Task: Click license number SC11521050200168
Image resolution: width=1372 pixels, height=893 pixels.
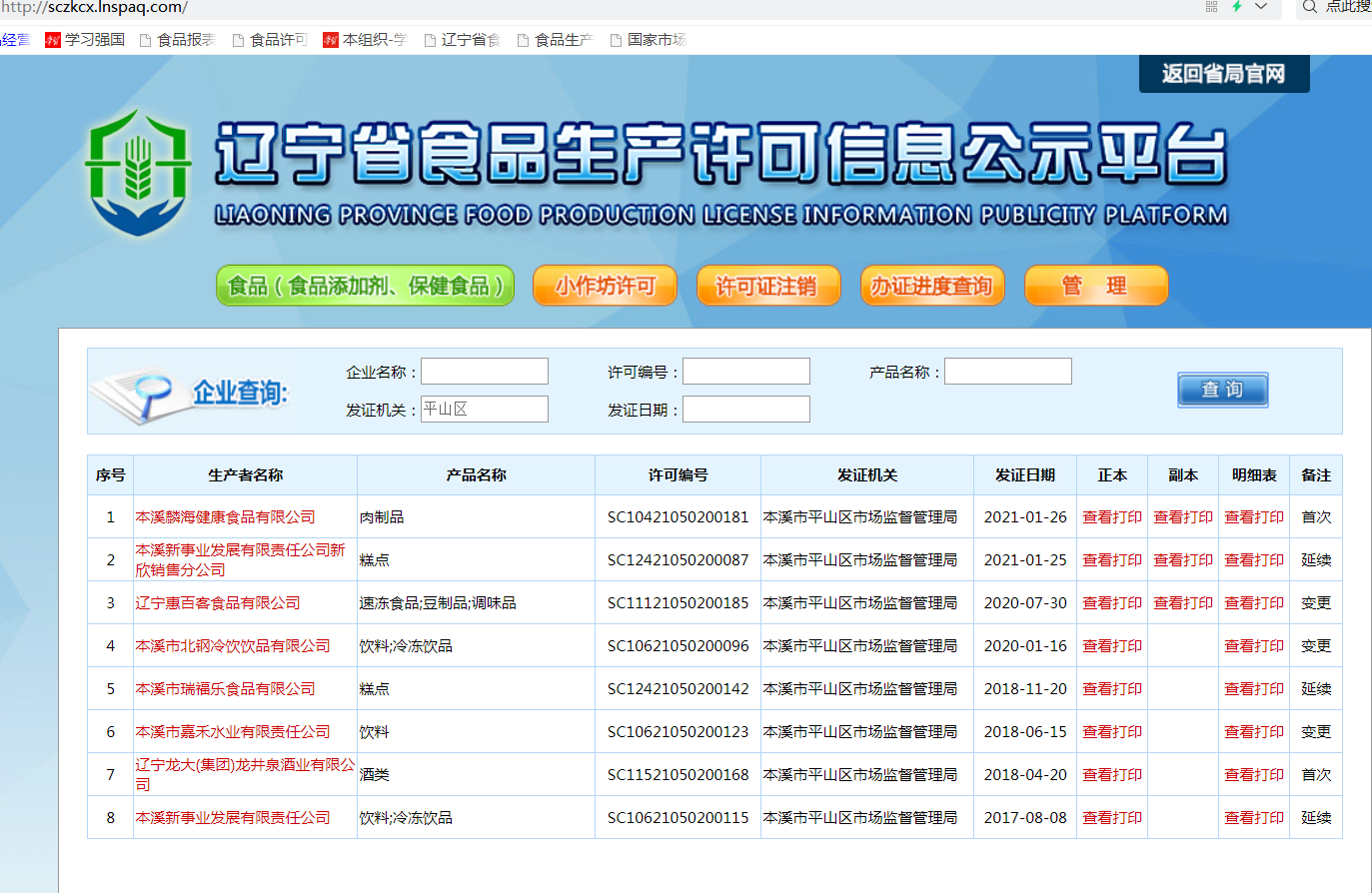Action: point(678,775)
